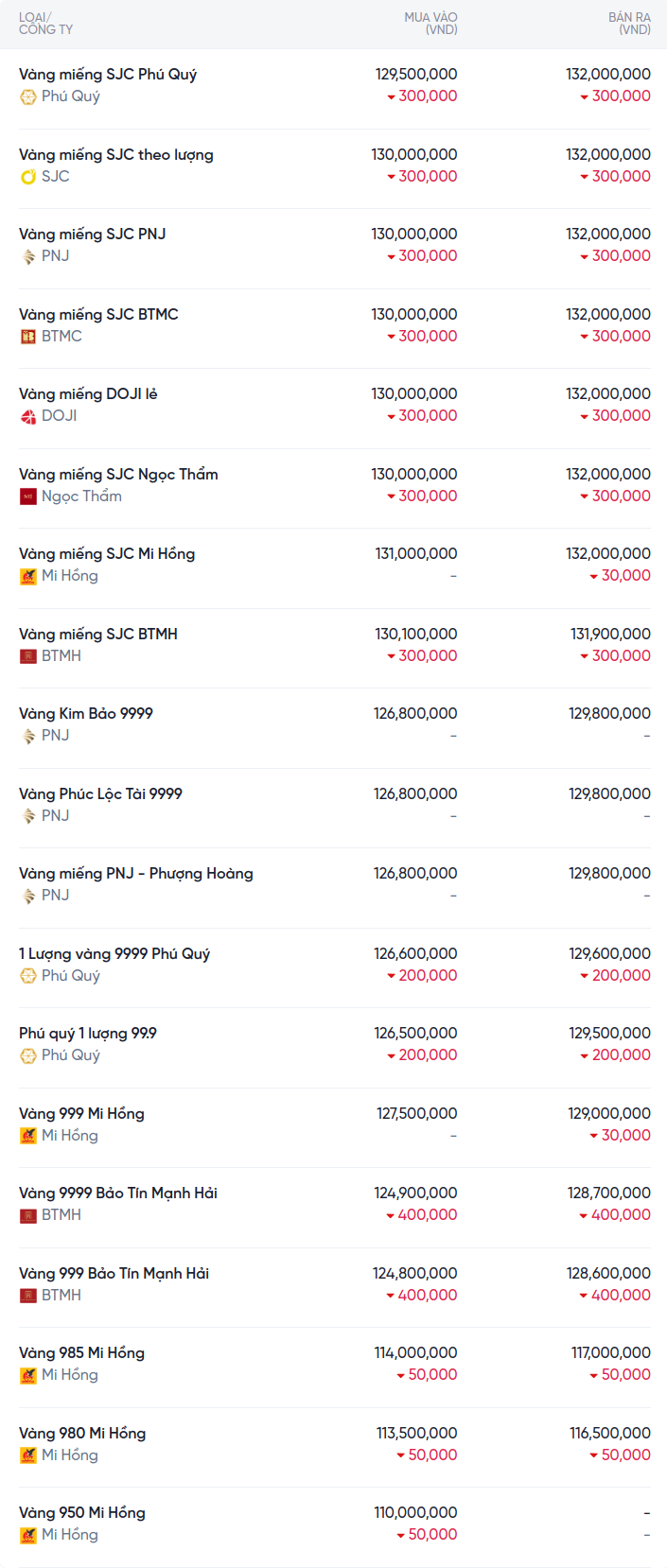This screenshot has height=1568, width=667.
Task: Open Vàng miếng PNJ - Phượng Hoàng entry
Action: coord(136,873)
